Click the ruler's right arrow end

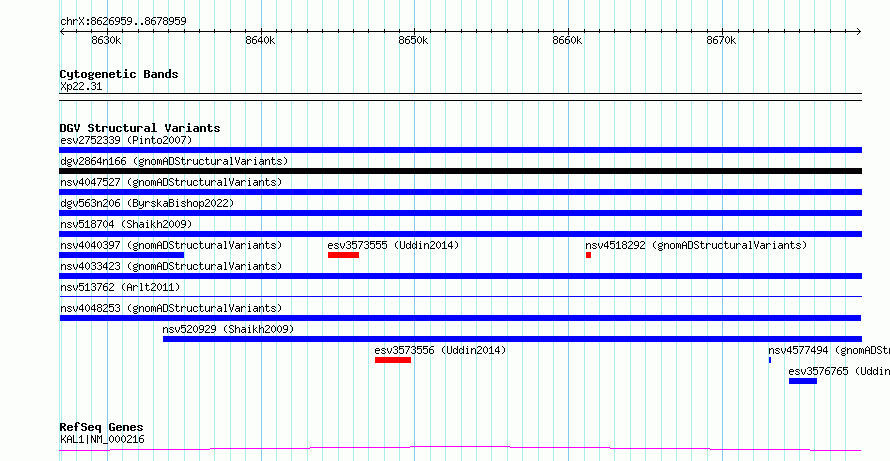(x=859, y=31)
